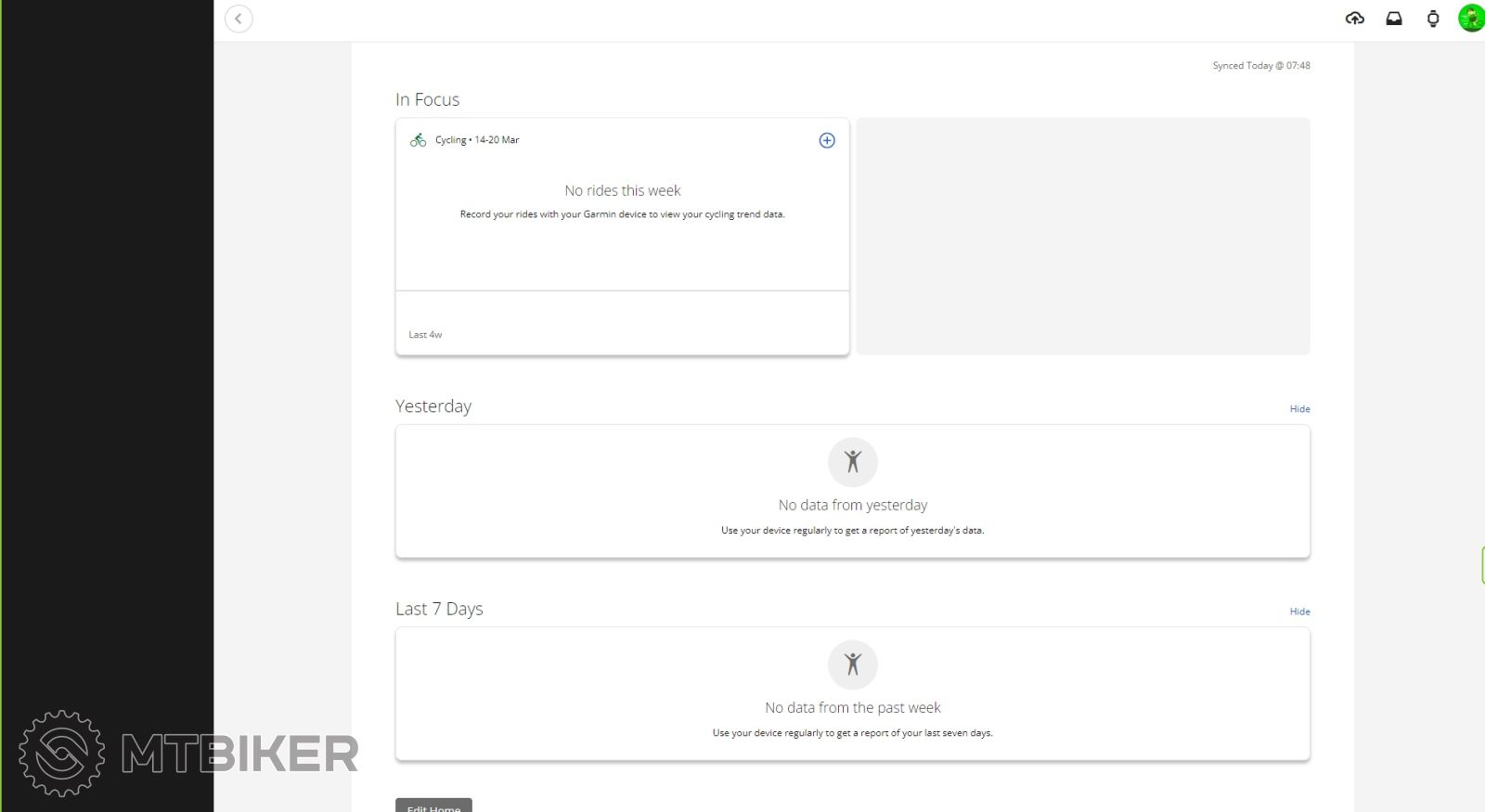Collapse sidebar with the back chevron button

pyautogui.click(x=239, y=19)
